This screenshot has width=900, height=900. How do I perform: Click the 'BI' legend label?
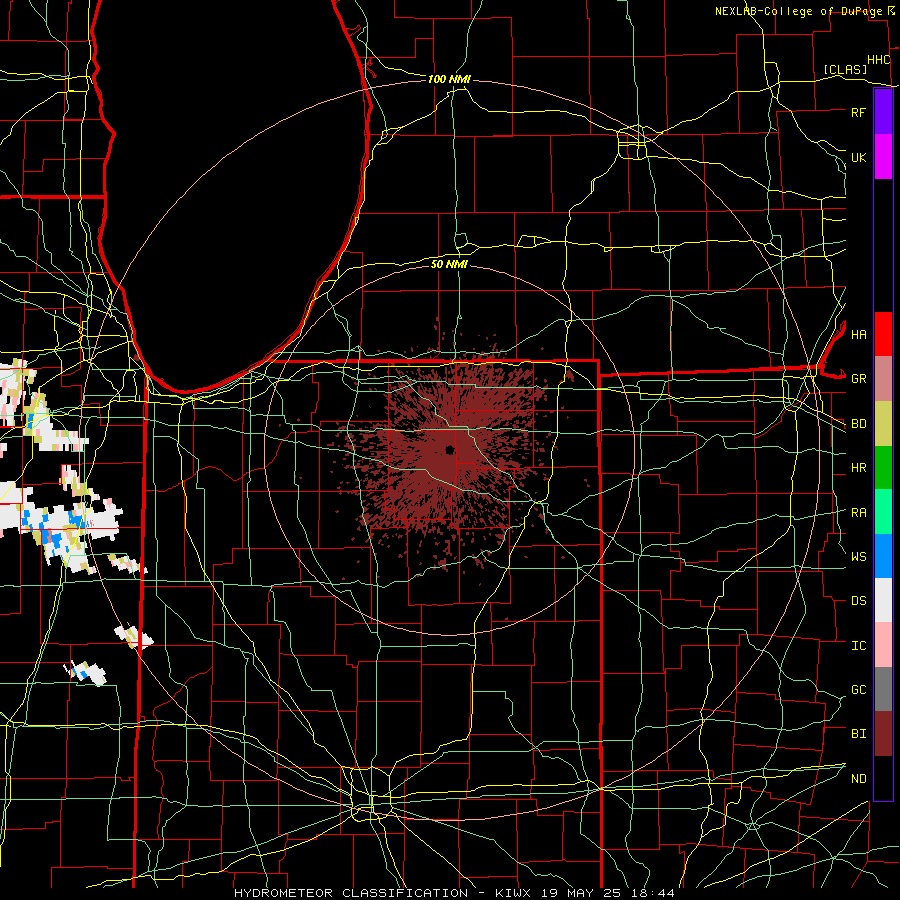pos(858,734)
